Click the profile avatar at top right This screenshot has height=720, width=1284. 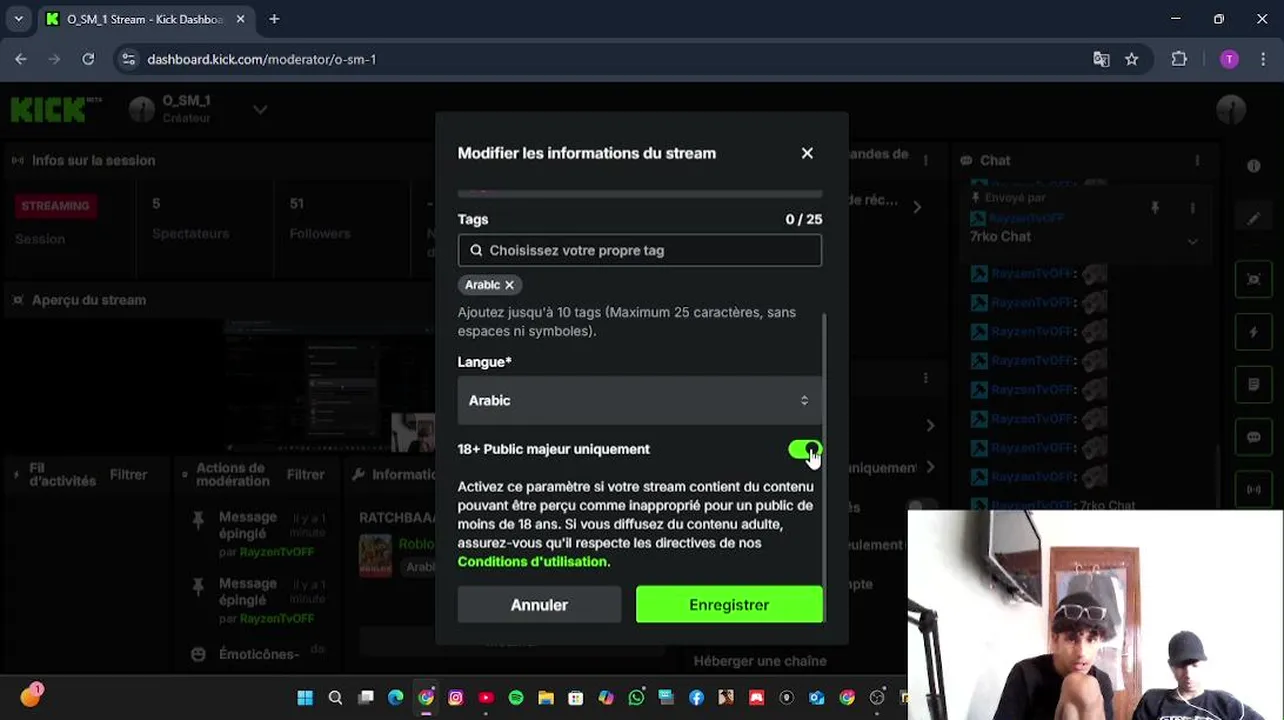(1231, 108)
